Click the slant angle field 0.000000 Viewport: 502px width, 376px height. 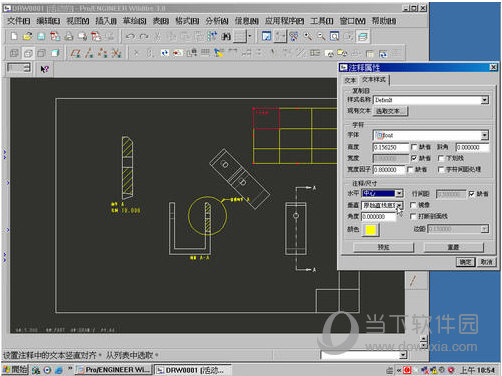click(472, 147)
